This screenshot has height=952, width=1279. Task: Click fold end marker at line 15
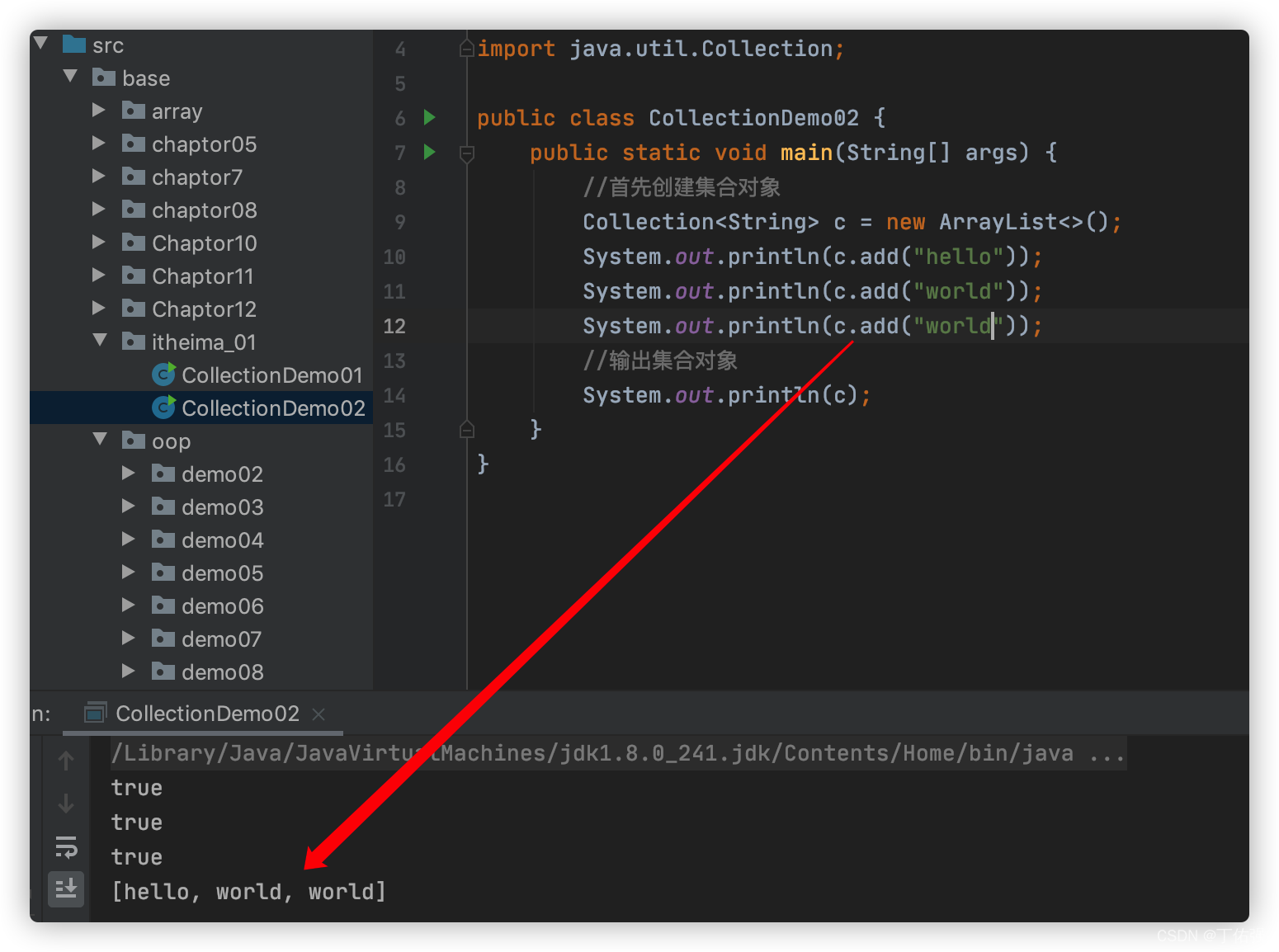[x=467, y=429]
